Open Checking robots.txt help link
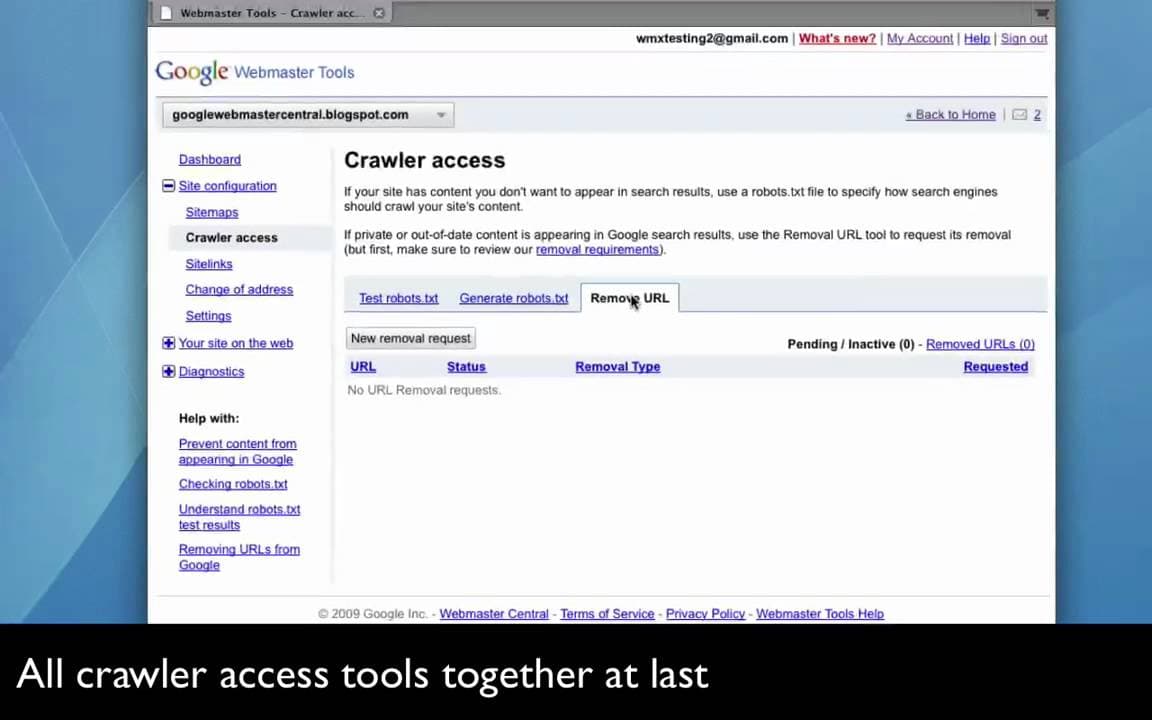Screen dimensions: 1152x720 click(x=233, y=484)
